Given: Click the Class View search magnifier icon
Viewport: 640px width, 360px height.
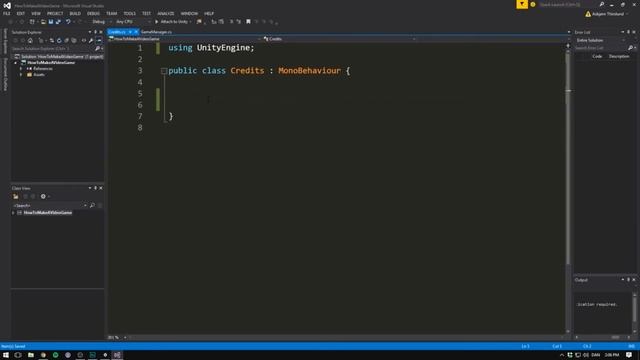Looking at the screenshot, I should point(92,205).
